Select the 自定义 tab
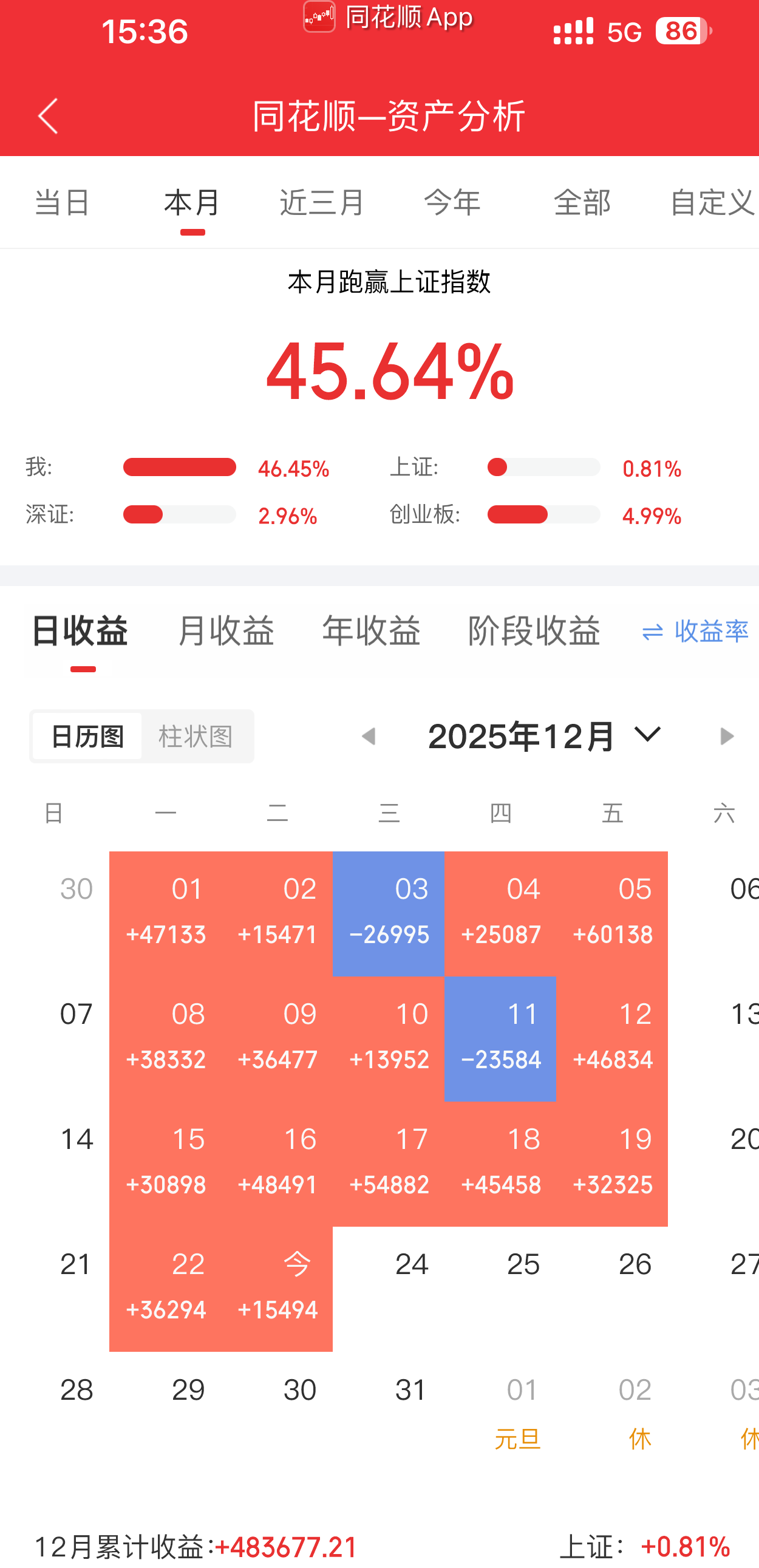The width and height of the screenshot is (759, 1568). click(712, 203)
